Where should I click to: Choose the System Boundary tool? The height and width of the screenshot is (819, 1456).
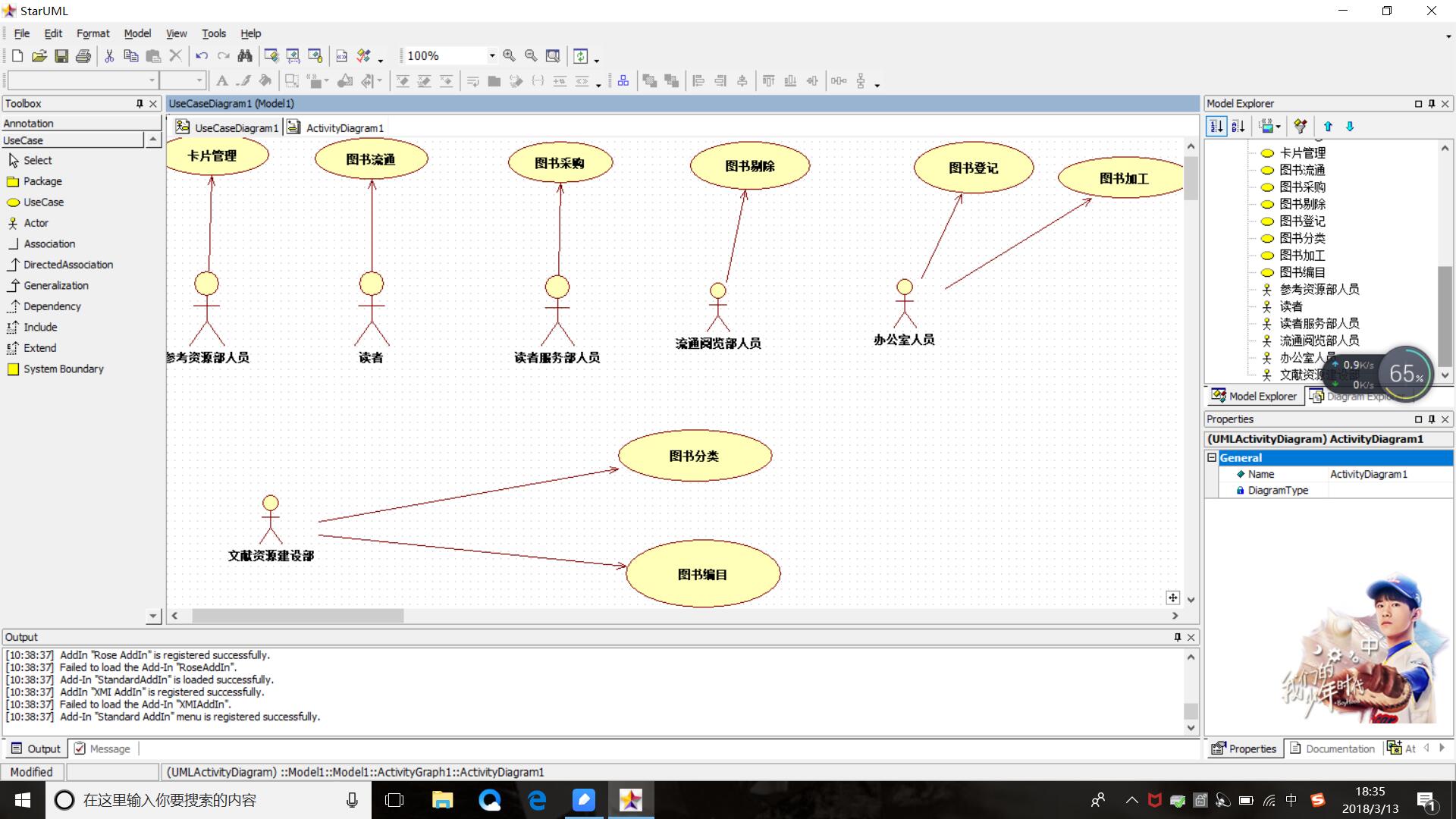click(x=63, y=369)
